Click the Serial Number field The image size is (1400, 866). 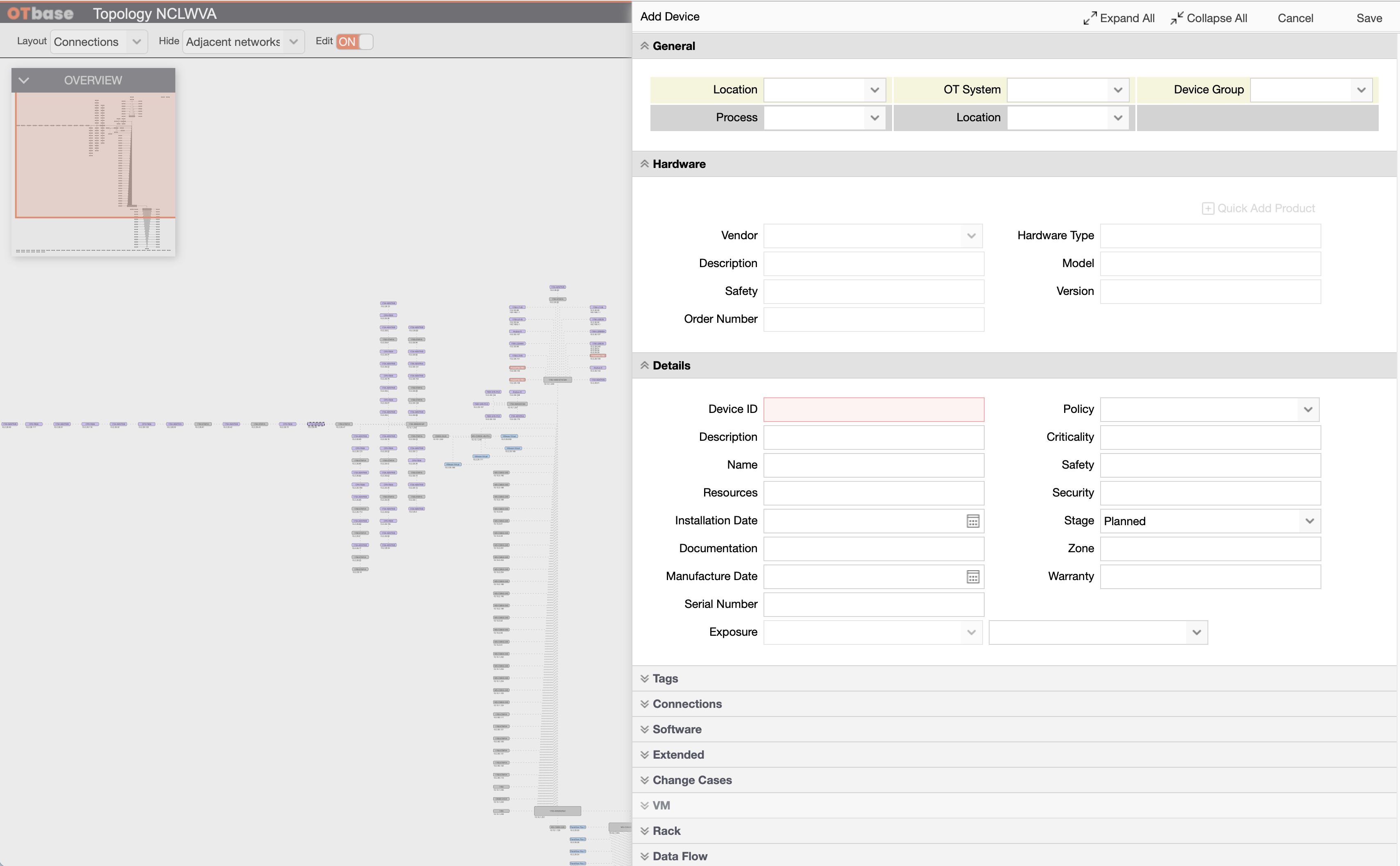pyautogui.click(x=874, y=605)
